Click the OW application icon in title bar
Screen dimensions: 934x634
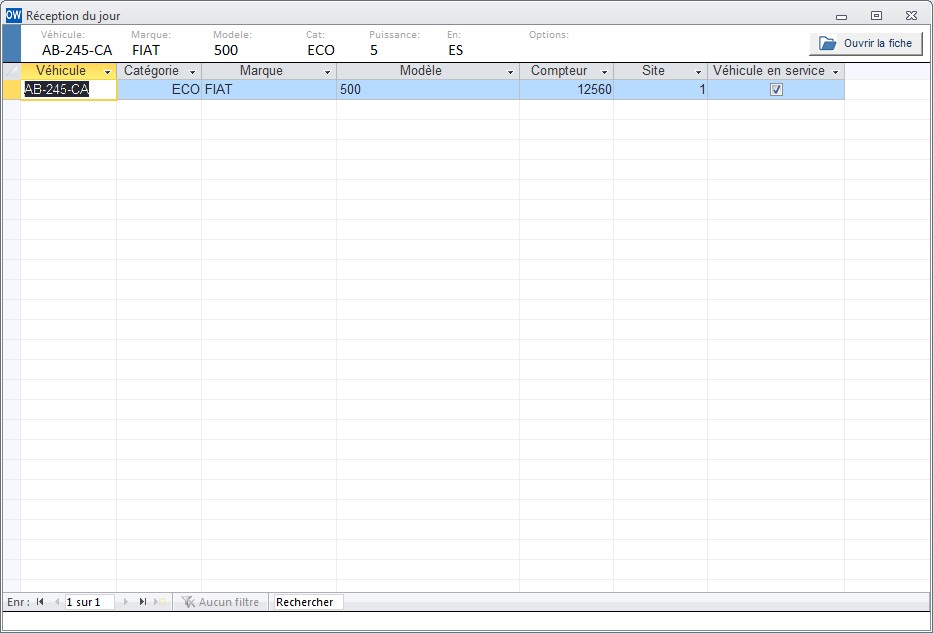pos(13,15)
